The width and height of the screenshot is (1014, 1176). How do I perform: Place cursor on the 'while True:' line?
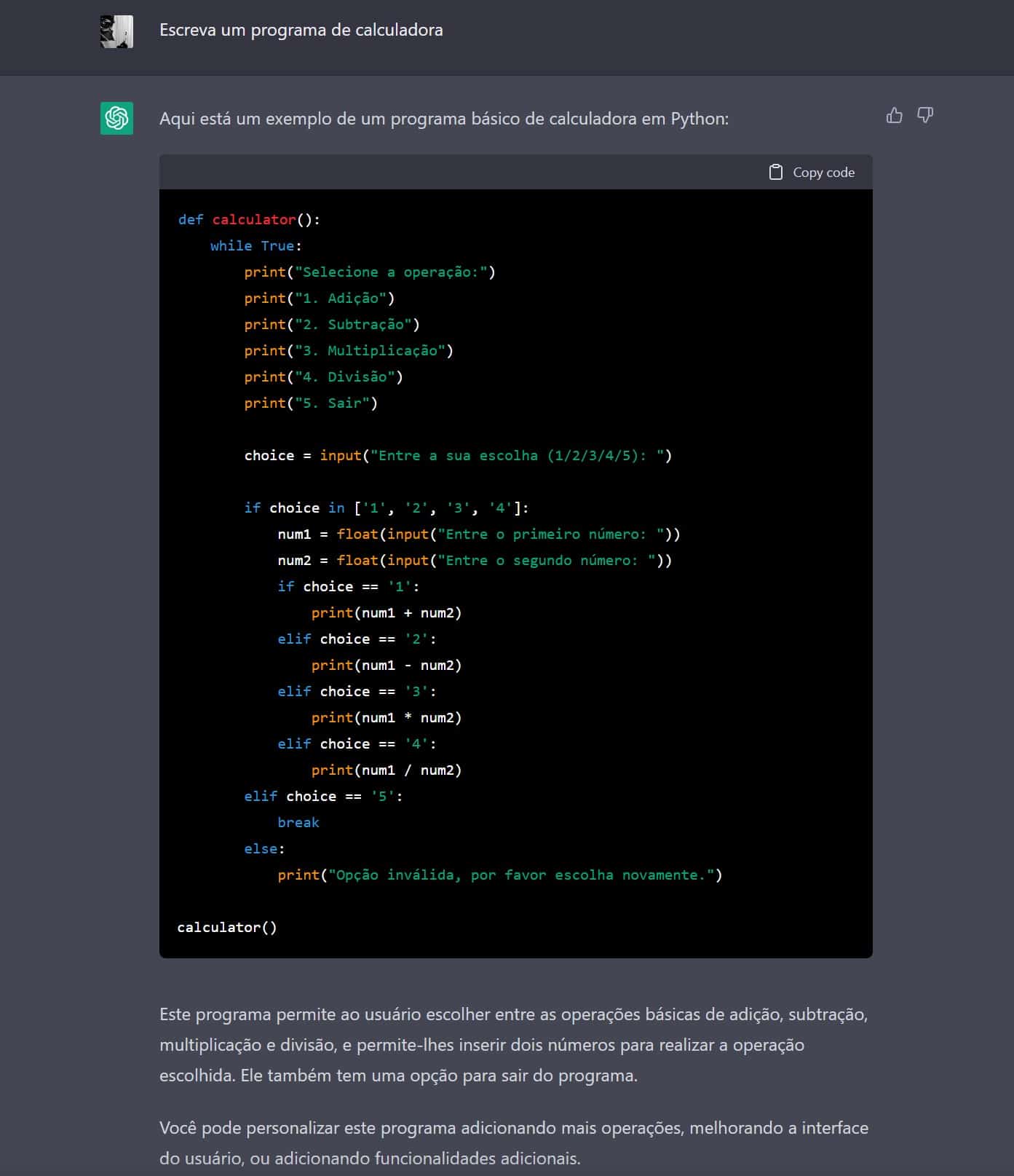coord(256,246)
